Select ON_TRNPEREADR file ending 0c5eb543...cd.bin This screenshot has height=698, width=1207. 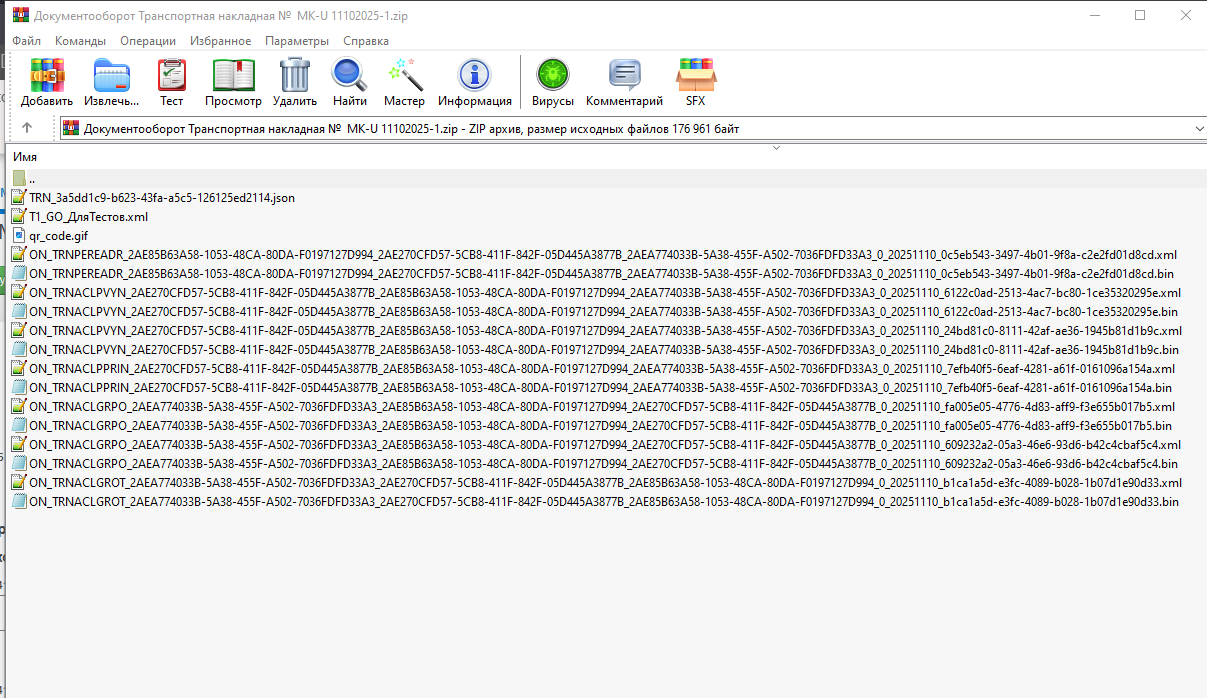pyautogui.click(x=603, y=274)
